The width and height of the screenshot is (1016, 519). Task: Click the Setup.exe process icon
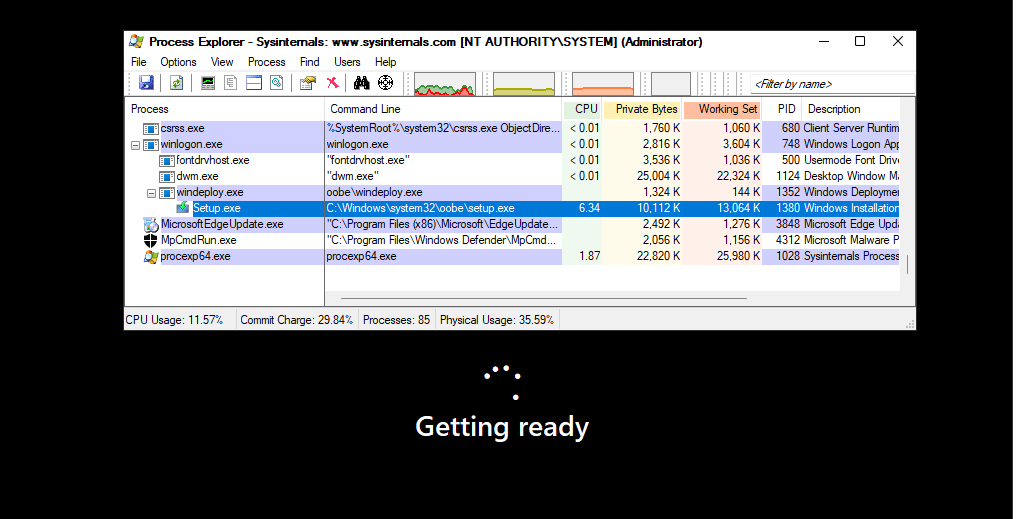pyautogui.click(x=183, y=208)
